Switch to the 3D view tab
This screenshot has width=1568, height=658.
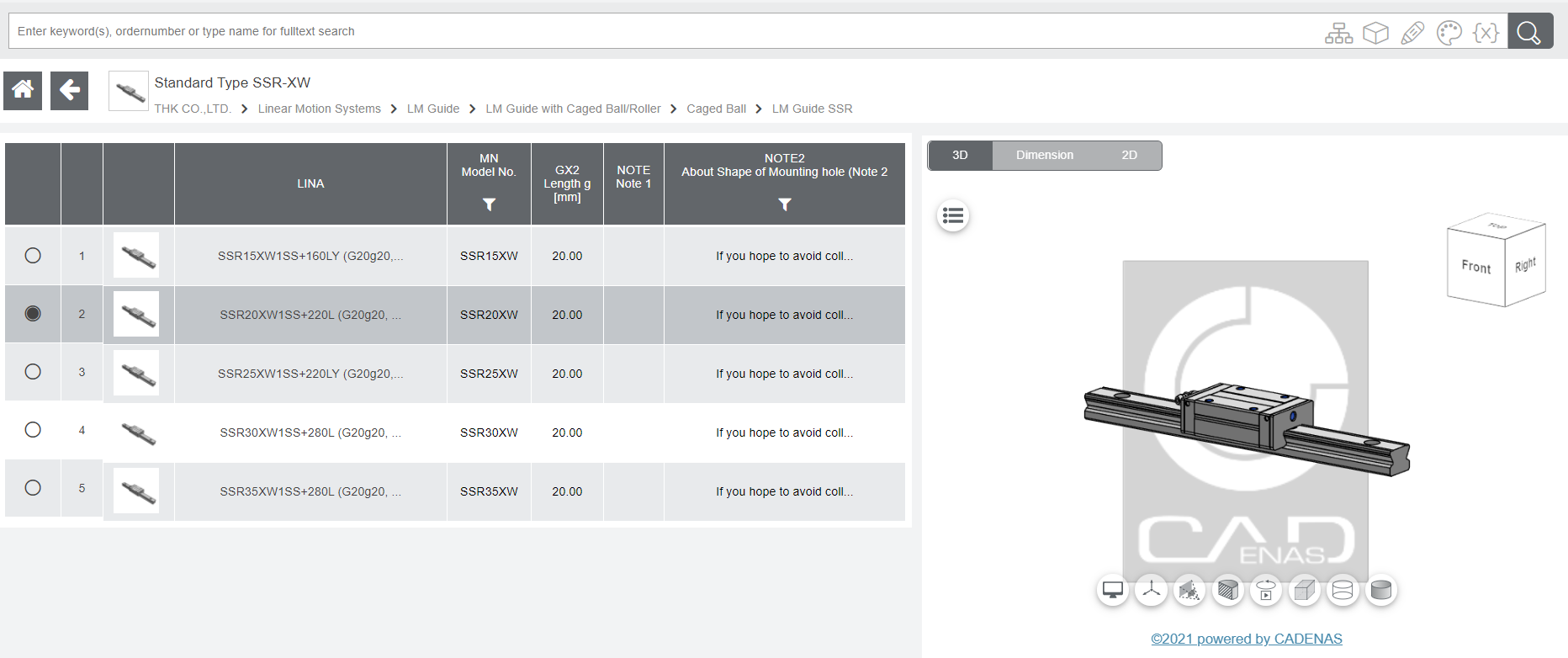point(960,156)
